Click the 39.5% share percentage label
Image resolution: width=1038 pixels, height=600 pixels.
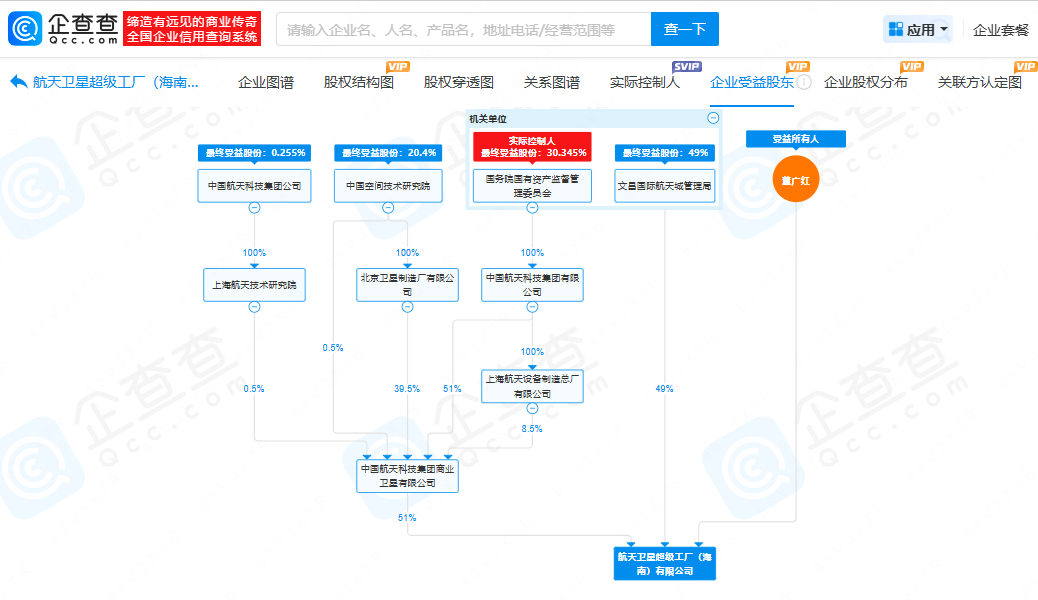(x=407, y=389)
